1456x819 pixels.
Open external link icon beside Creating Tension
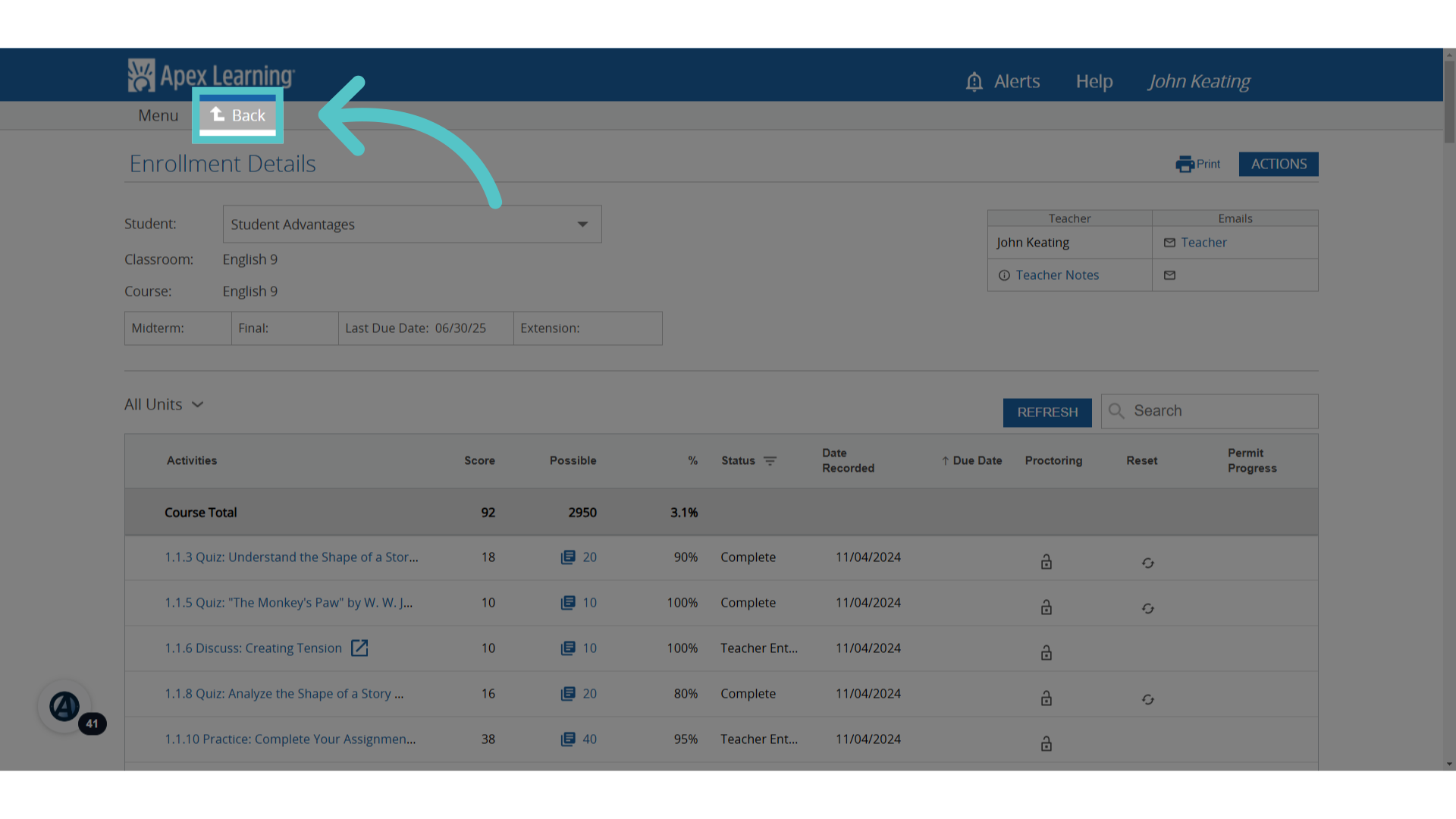359,648
